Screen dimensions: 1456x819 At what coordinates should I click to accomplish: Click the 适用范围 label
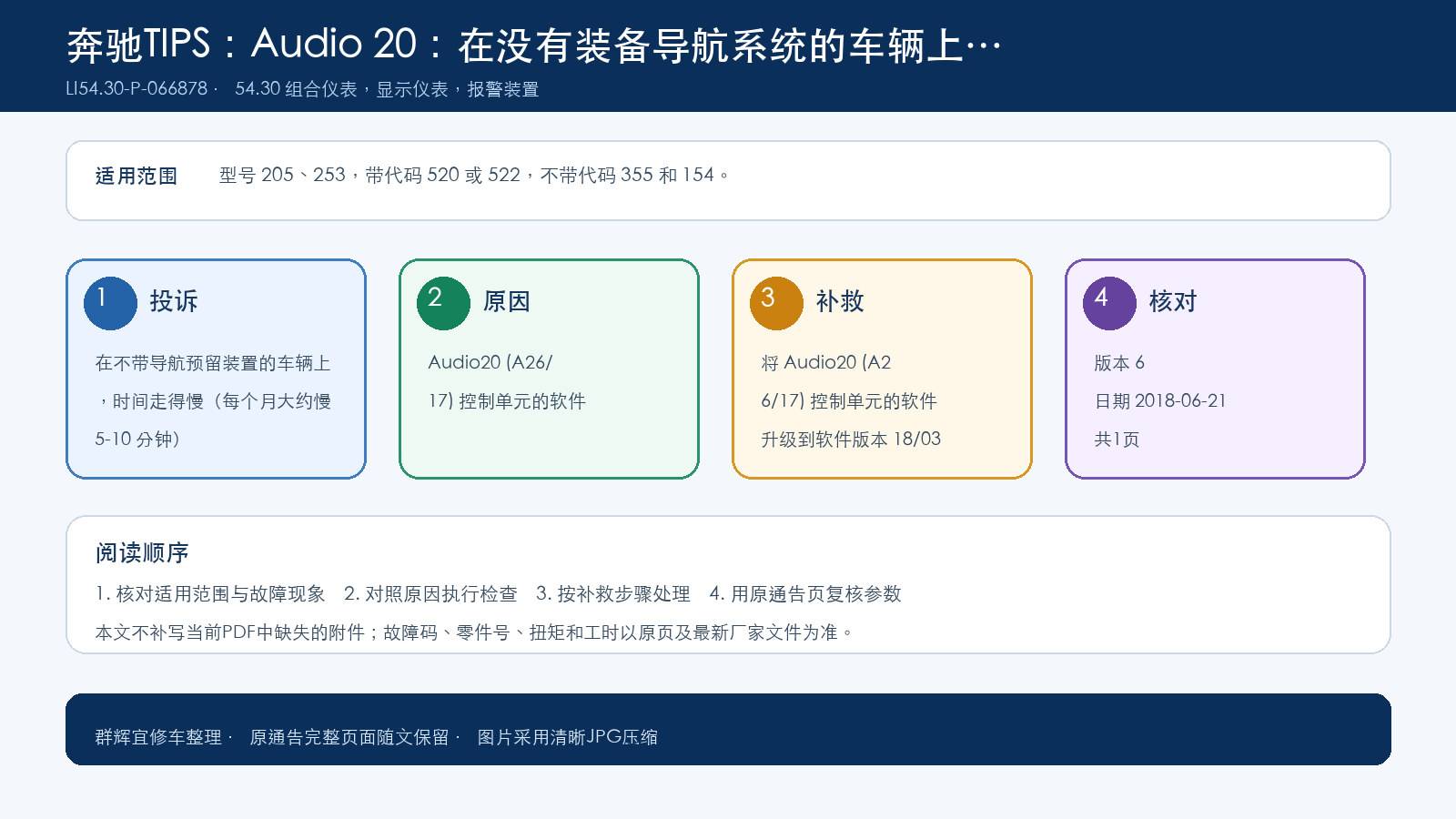136,176
